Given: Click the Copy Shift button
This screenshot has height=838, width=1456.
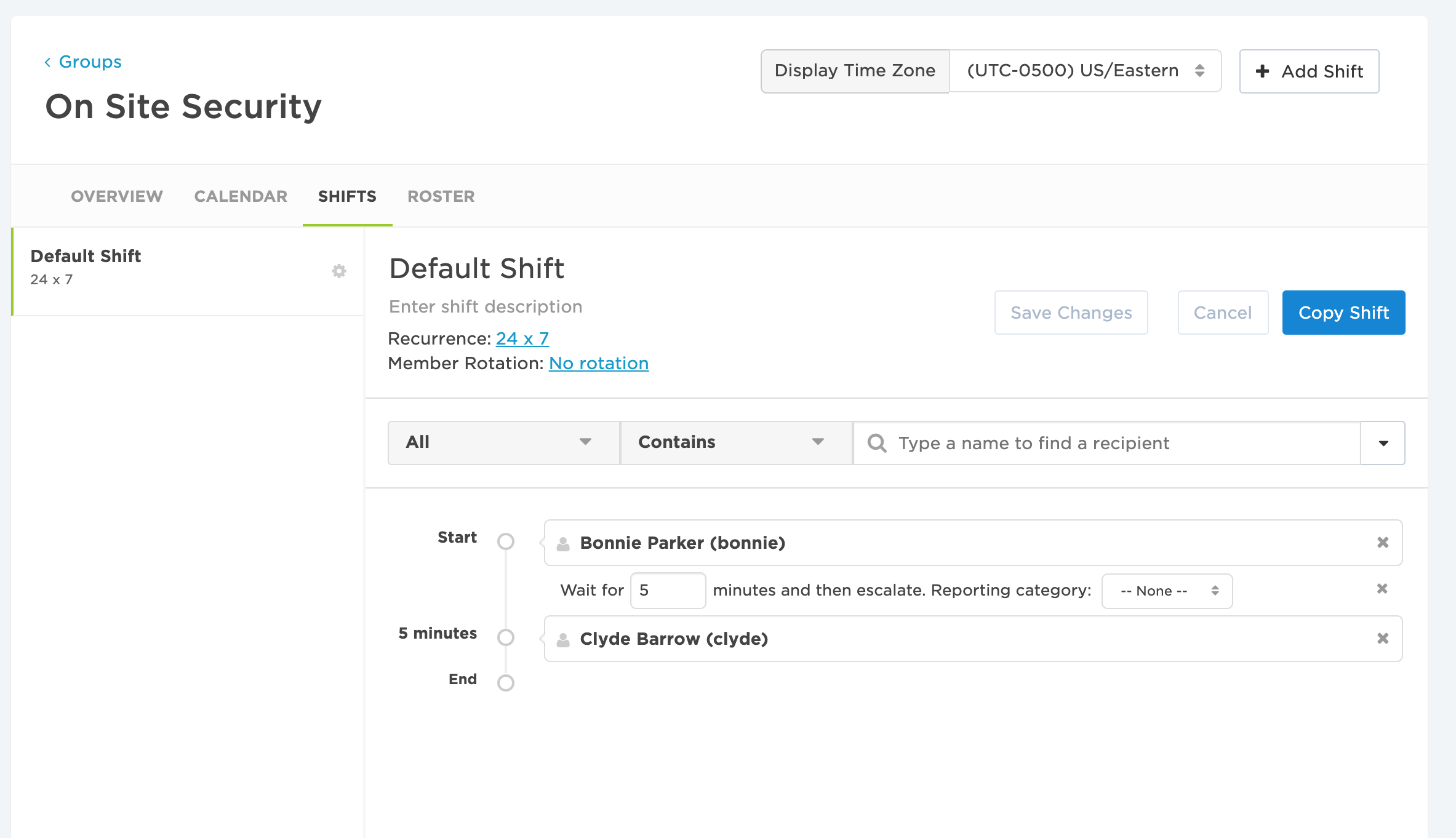Looking at the screenshot, I should [x=1343, y=313].
